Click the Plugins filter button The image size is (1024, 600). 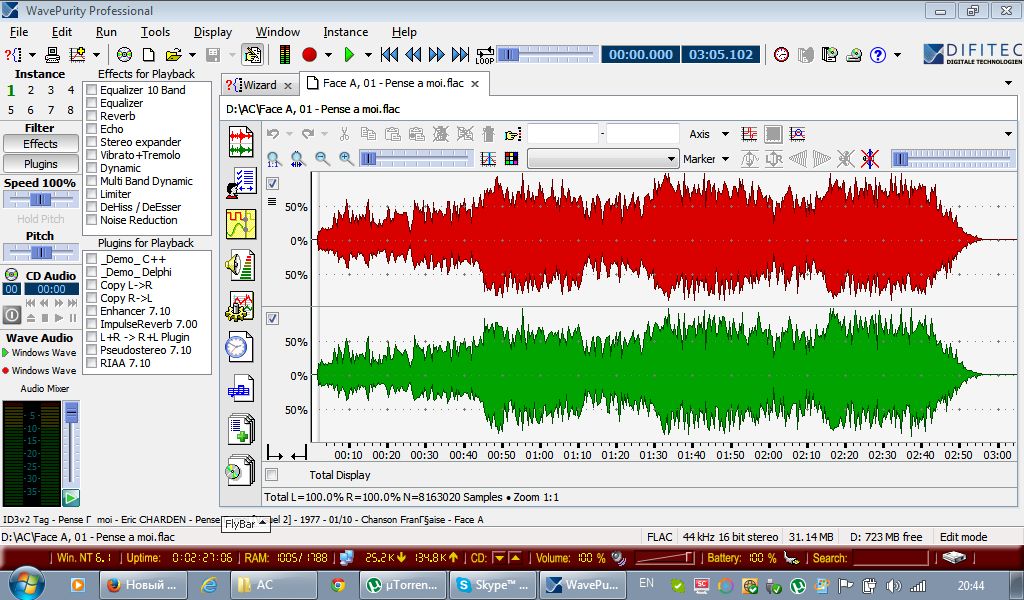(x=41, y=163)
